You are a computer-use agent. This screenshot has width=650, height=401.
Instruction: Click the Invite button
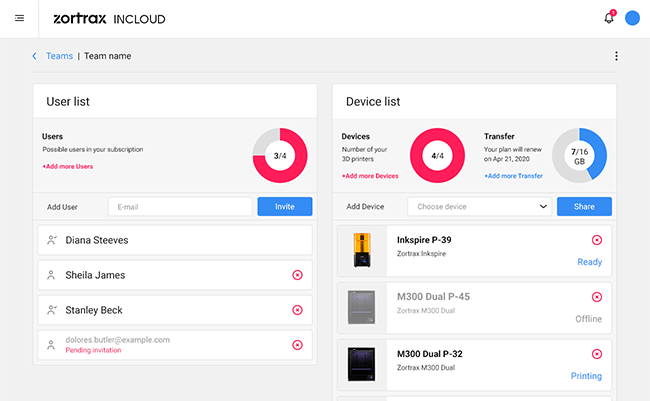284,207
